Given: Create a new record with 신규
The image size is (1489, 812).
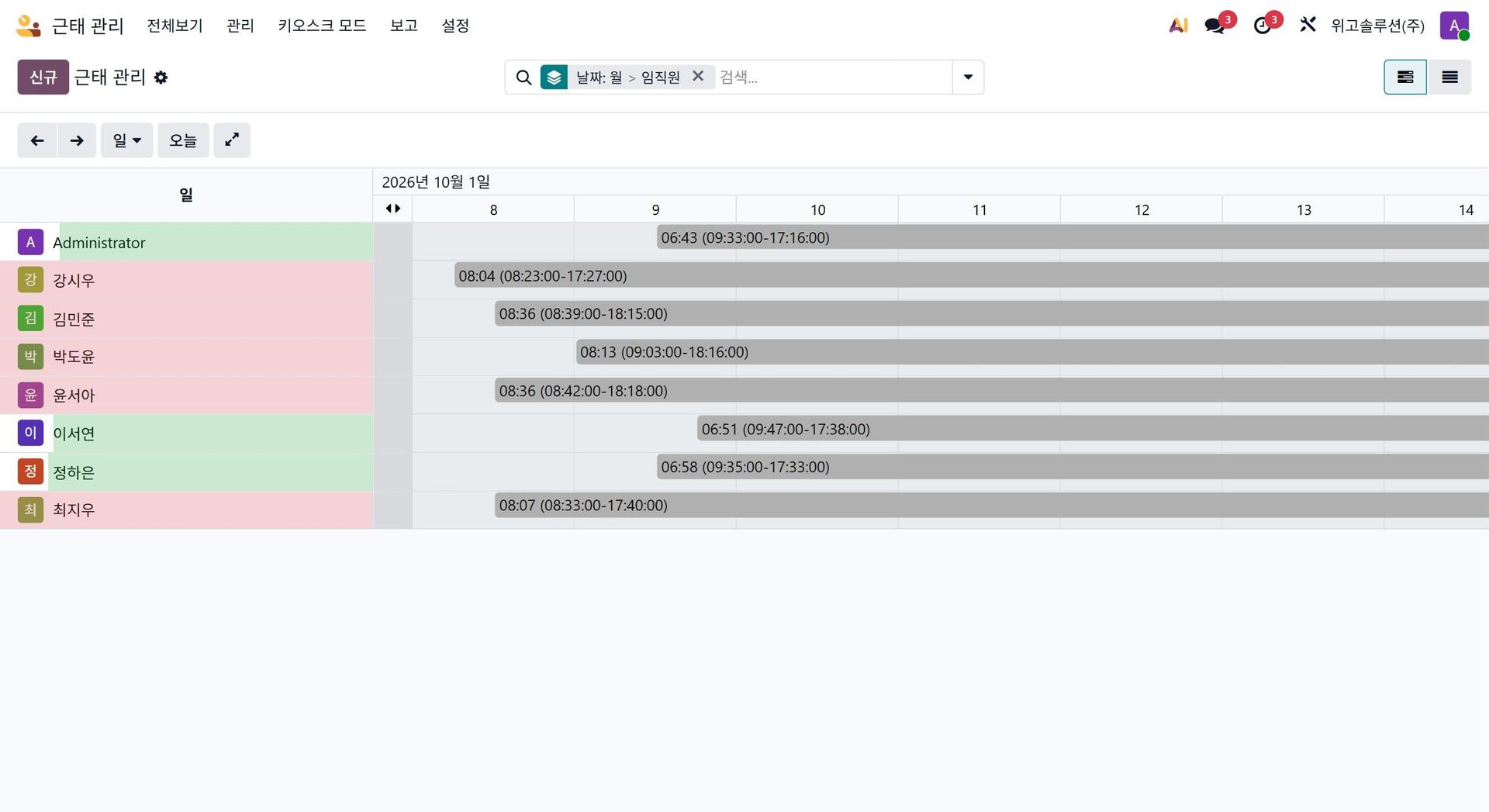Looking at the screenshot, I should coord(43,77).
